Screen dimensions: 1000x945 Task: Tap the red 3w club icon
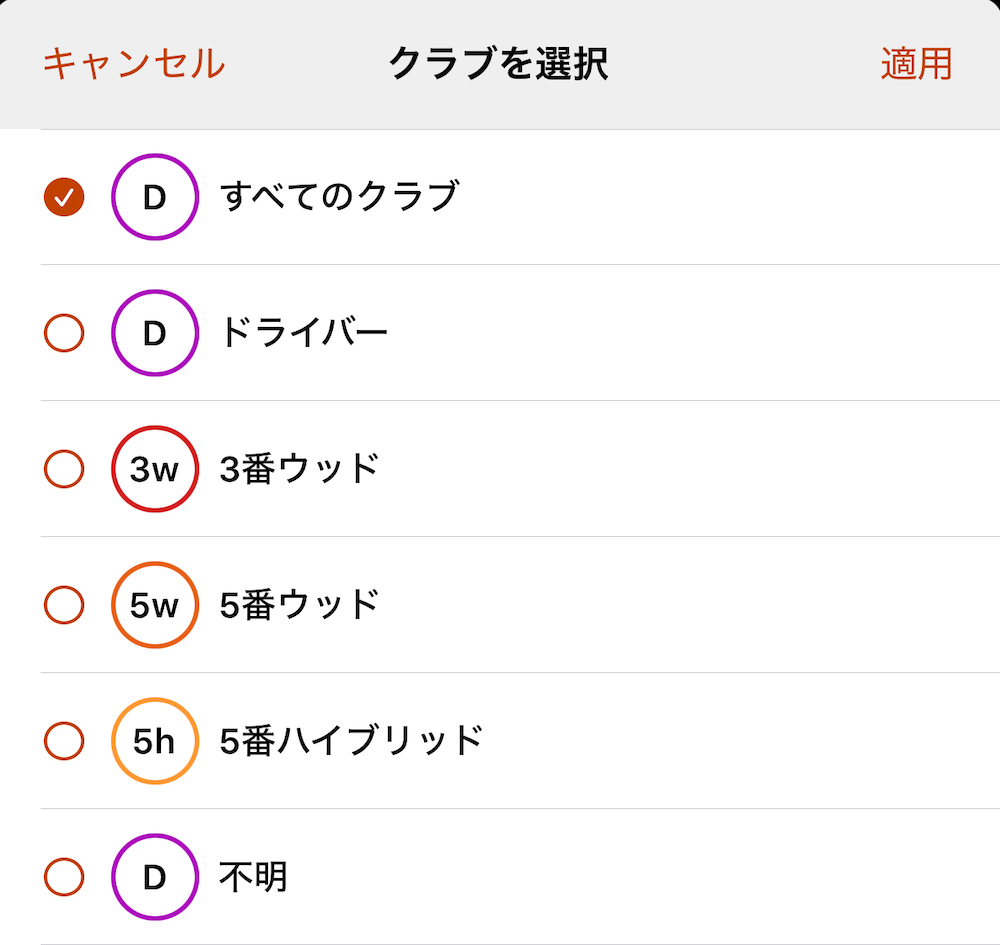tap(155, 469)
